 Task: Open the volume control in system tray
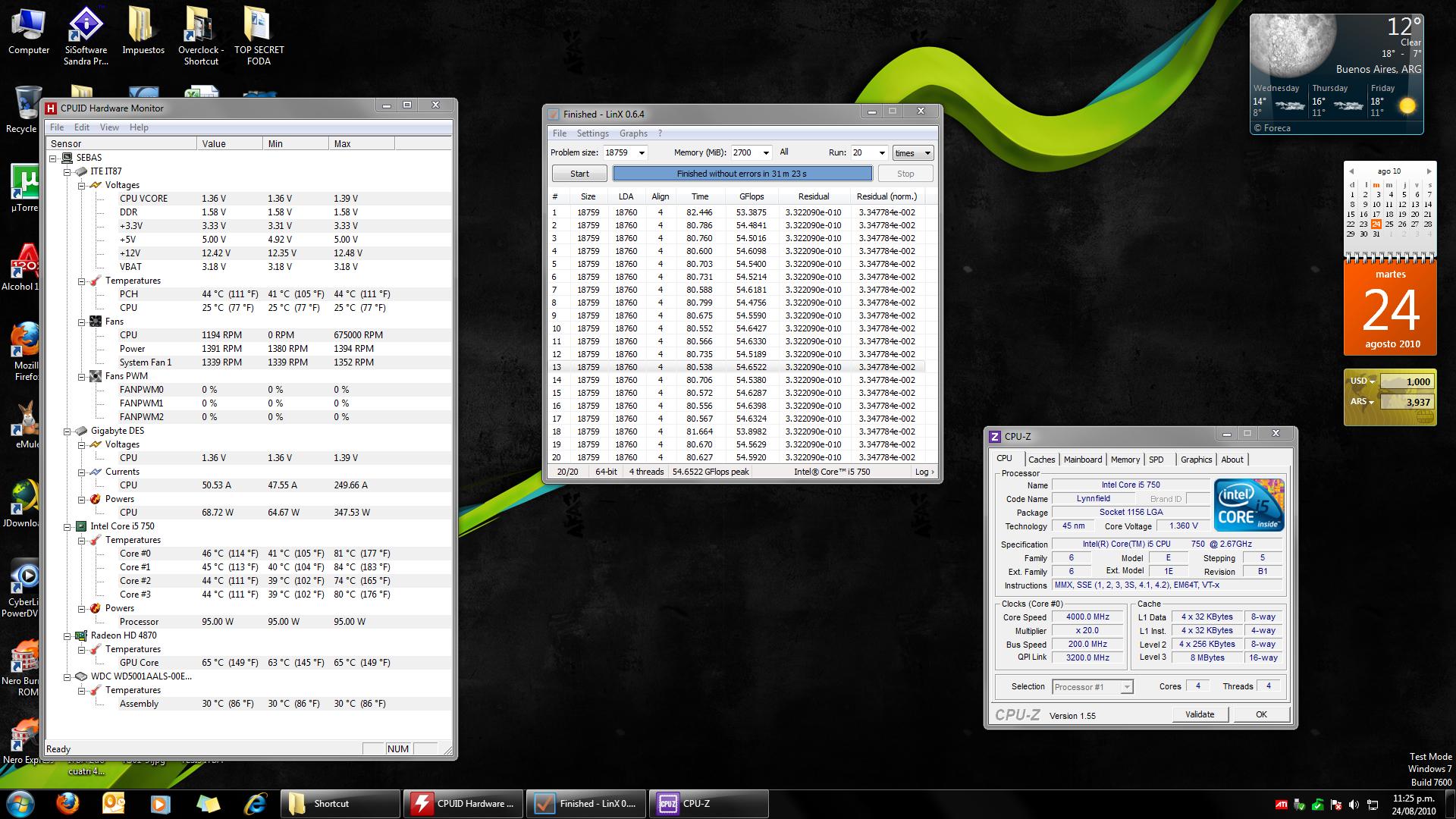pyautogui.click(x=1354, y=804)
